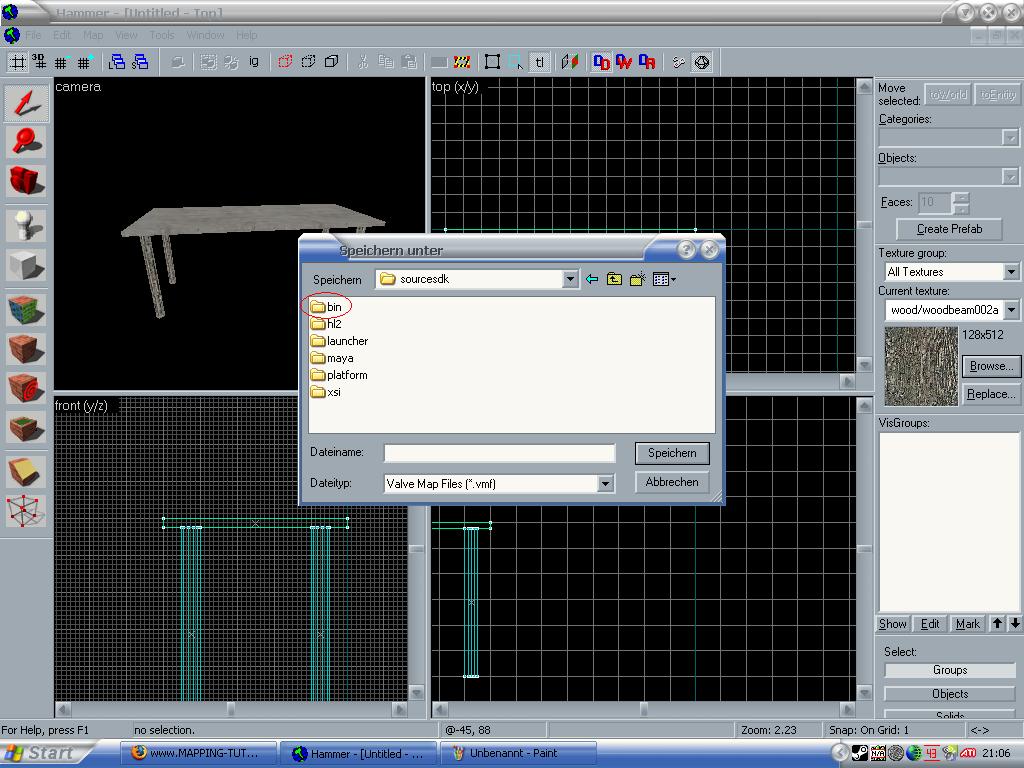The height and width of the screenshot is (768, 1024).
Task: Activate the Clipping tool sliced cube
Action: pos(26,472)
